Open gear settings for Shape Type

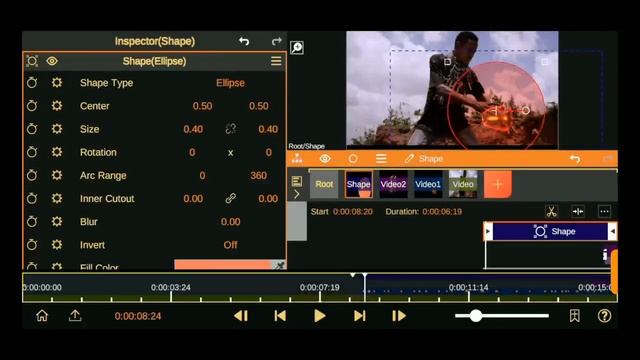(57, 83)
